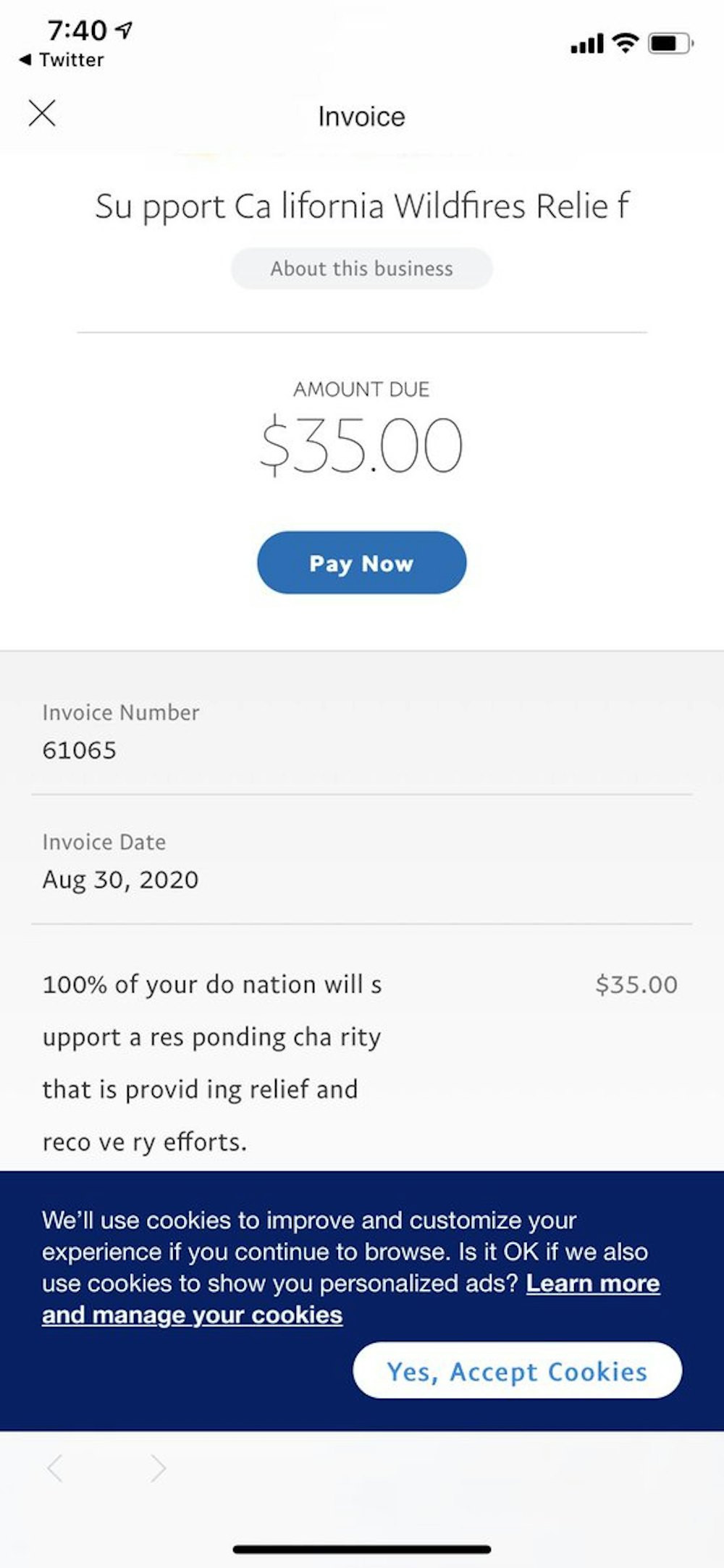Viewport: 724px width, 1568px height.
Task: Tap the cellular signal bars icon
Action: coord(586,45)
